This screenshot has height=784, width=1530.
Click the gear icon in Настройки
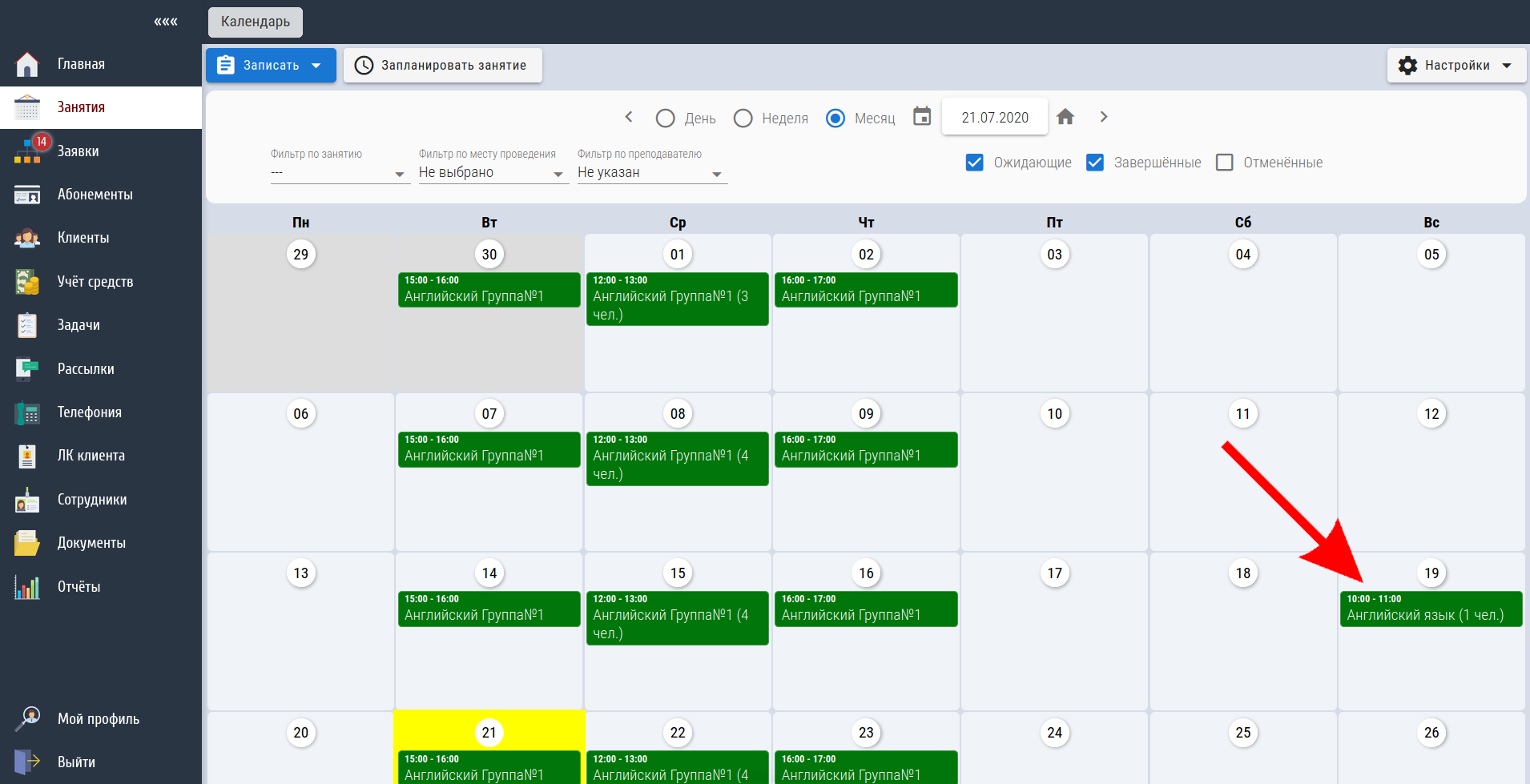click(x=1407, y=66)
